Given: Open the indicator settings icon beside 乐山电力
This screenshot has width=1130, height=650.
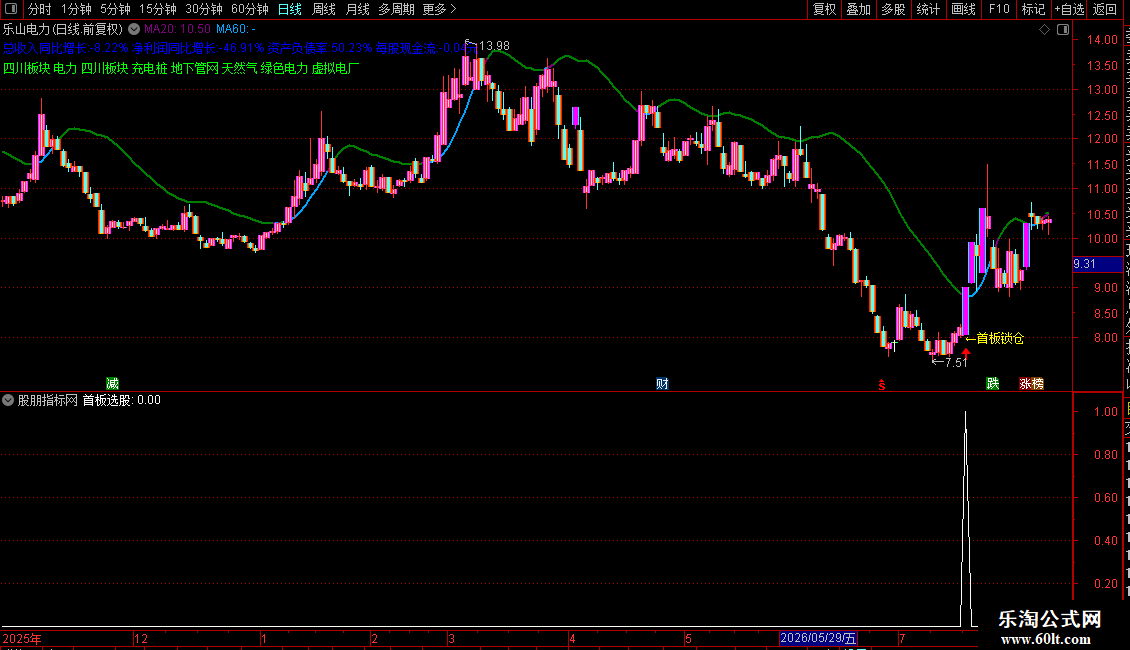Looking at the screenshot, I should point(134,29).
